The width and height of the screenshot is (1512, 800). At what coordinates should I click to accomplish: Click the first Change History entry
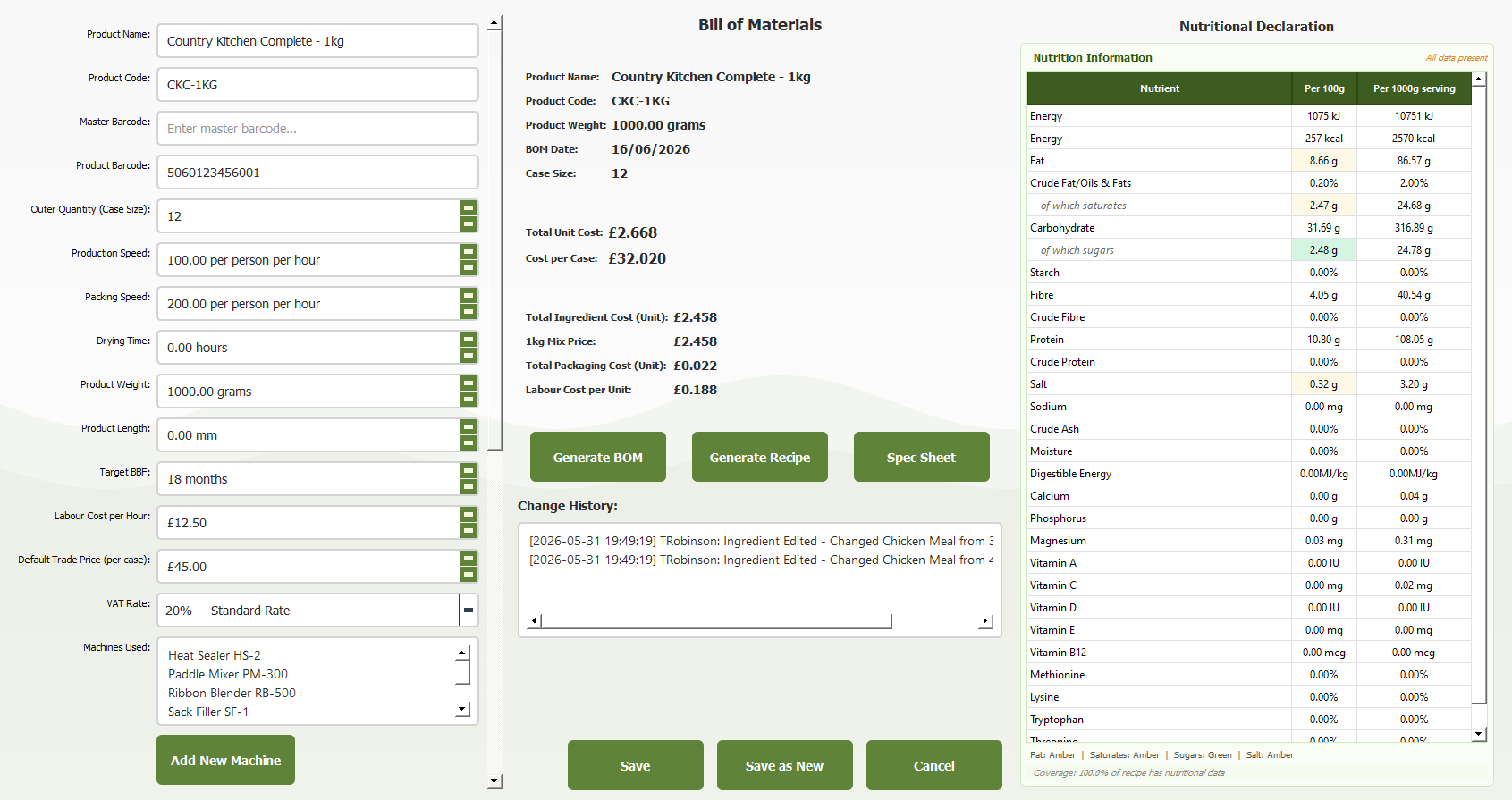(x=761, y=541)
